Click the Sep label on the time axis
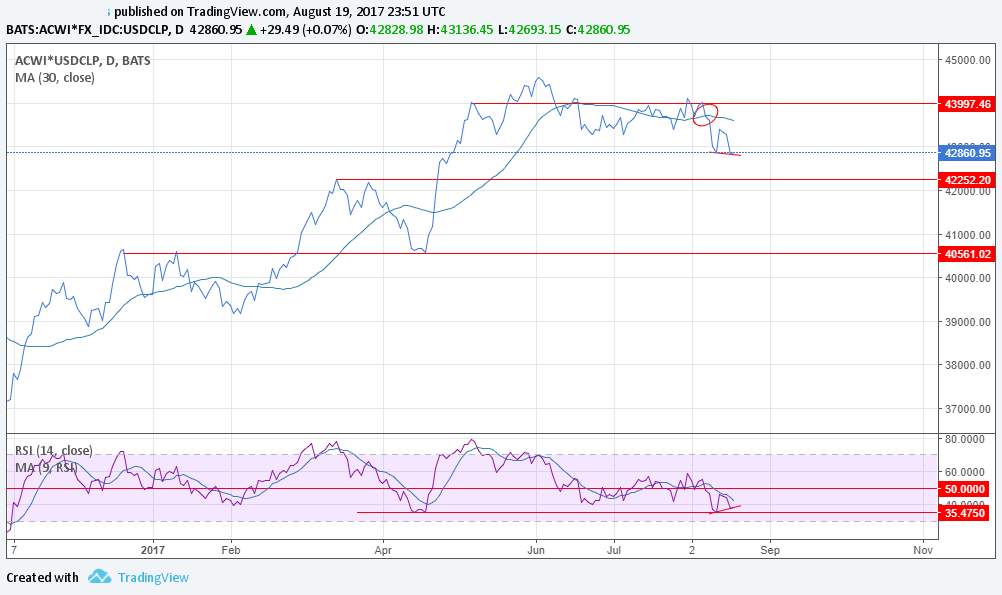Viewport: 1002px width, 595px height. (x=770, y=550)
